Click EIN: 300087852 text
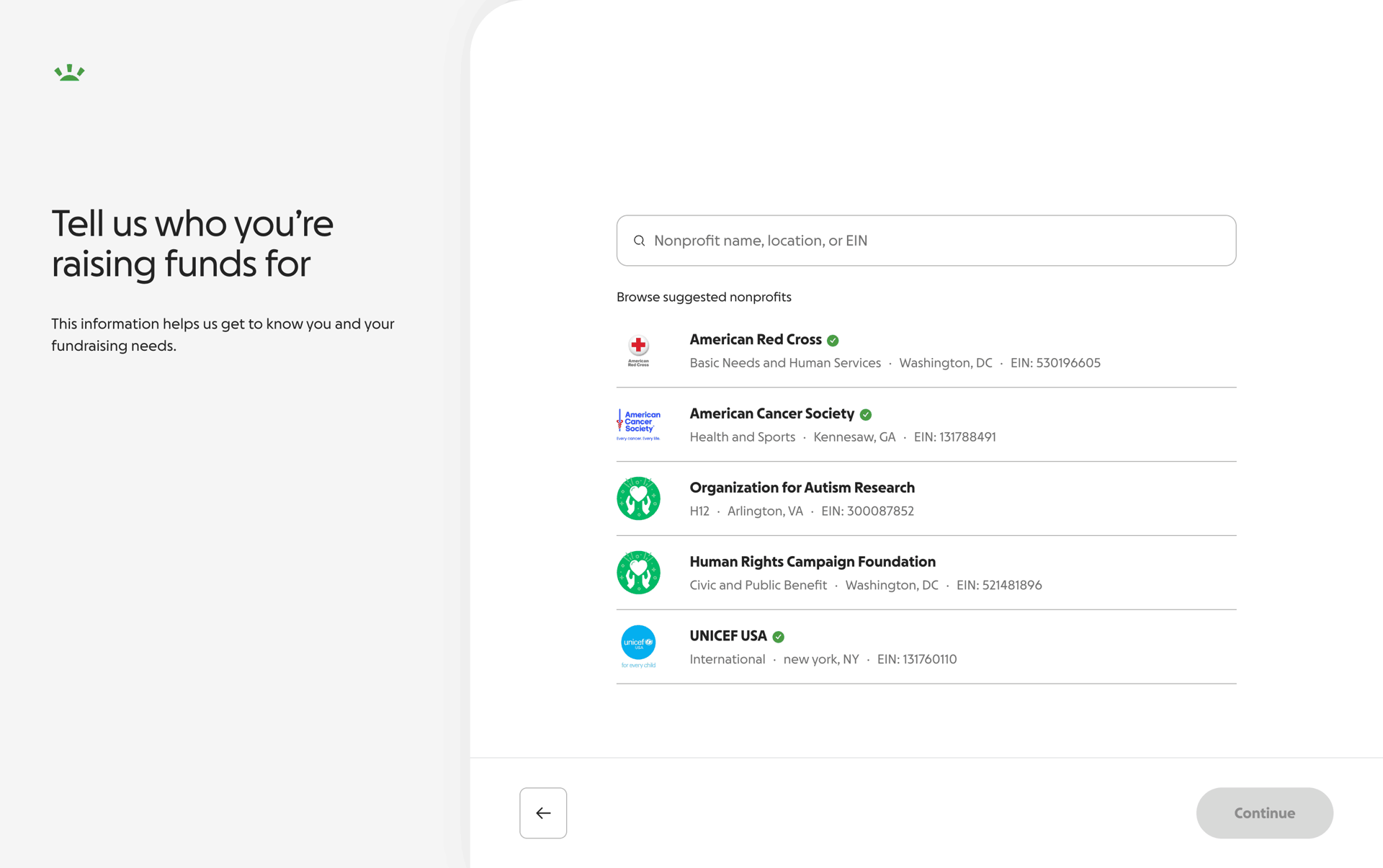 pos(867,511)
